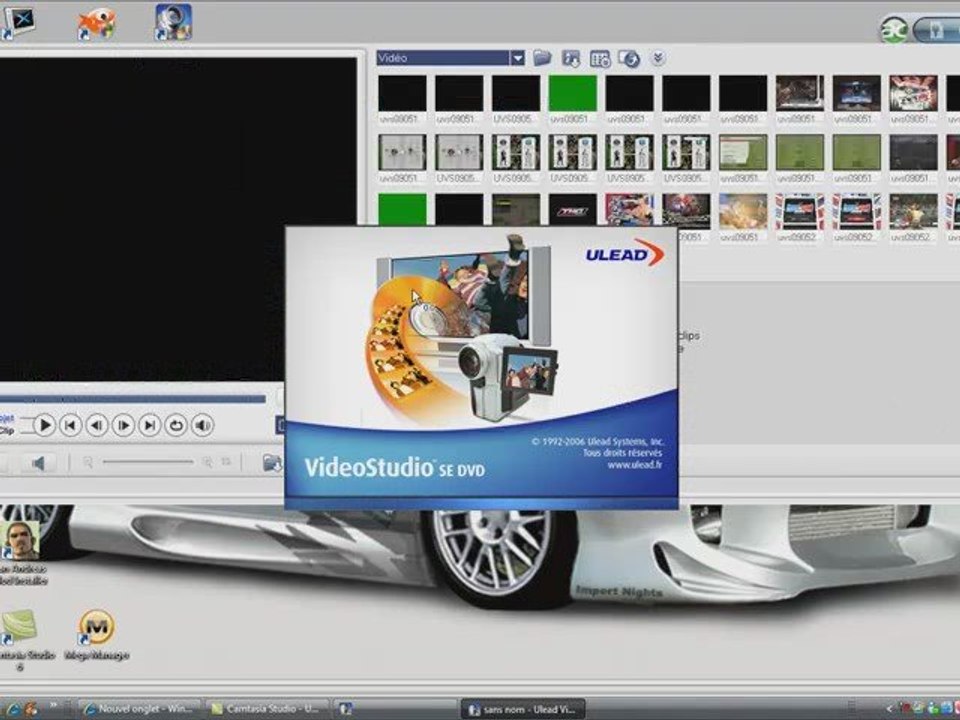The image size is (960, 720).
Task: Click www.ulead.fr on the splash screen
Action: pyautogui.click(x=635, y=465)
